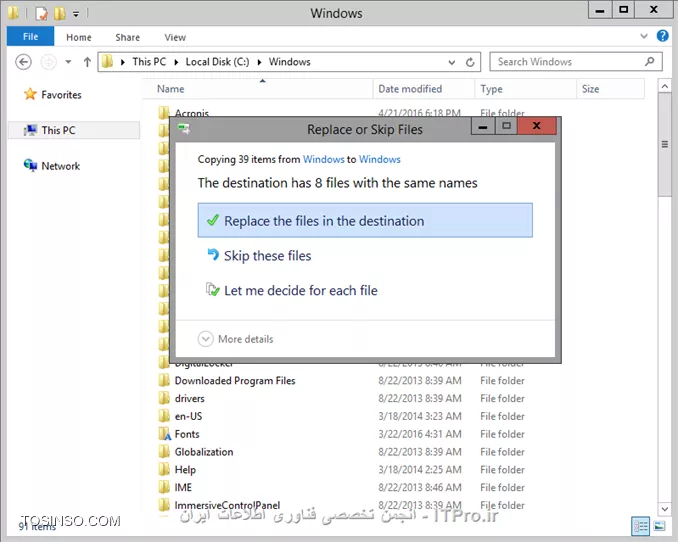Select the Downloaded Program Files folder
This screenshot has width=678, height=542.
click(235, 381)
